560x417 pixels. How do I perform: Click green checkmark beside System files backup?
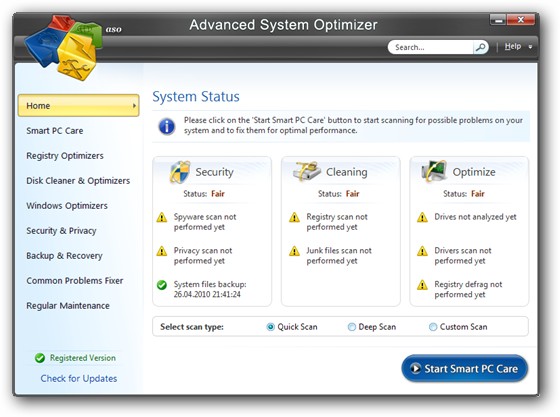[x=162, y=285]
